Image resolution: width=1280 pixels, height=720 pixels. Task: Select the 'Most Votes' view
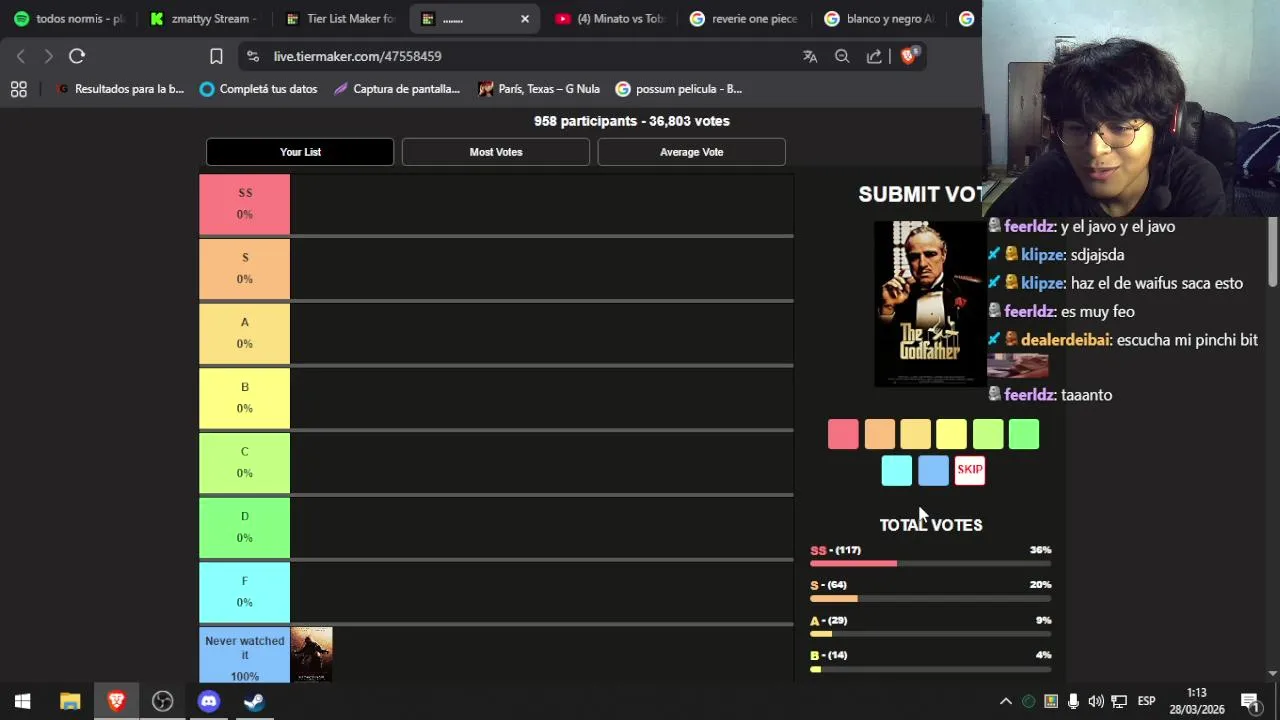(496, 152)
